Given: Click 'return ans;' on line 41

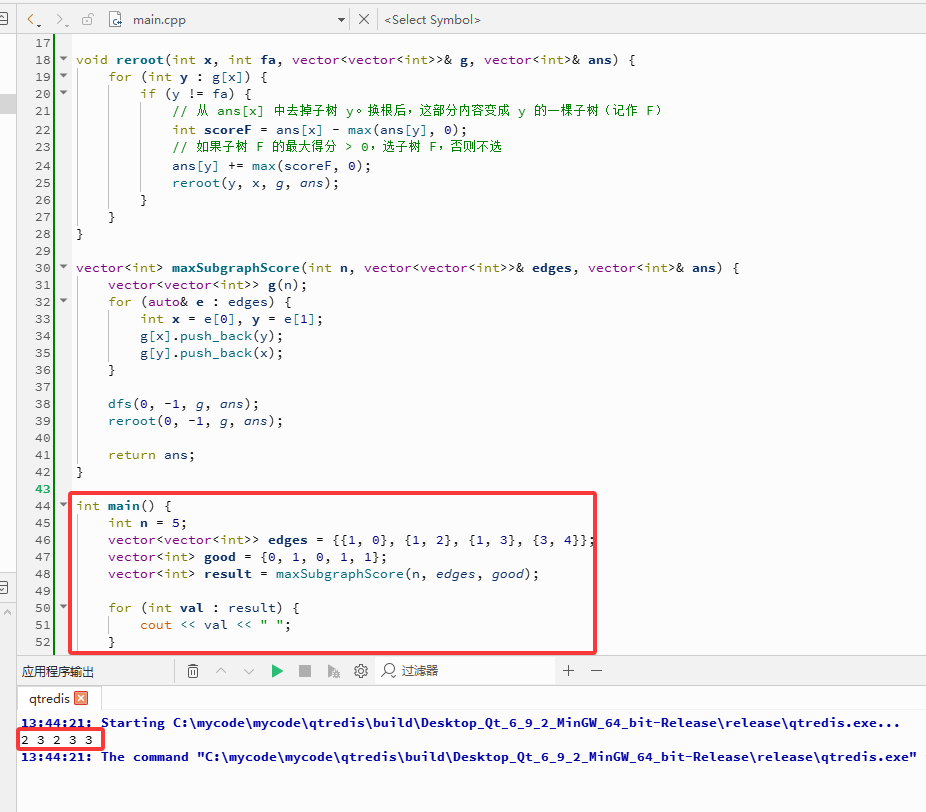Looking at the screenshot, I should pyautogui.click(x=151, y=455).
